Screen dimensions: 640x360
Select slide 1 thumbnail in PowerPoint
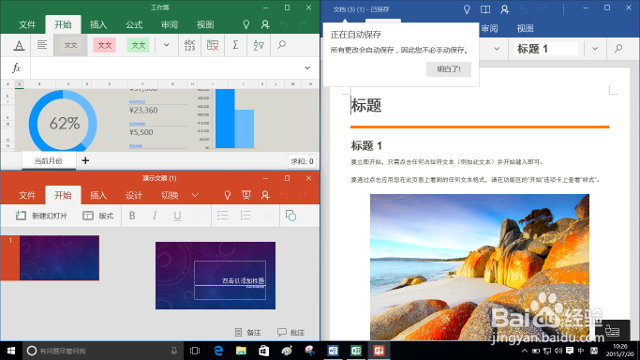pos(59,258)
